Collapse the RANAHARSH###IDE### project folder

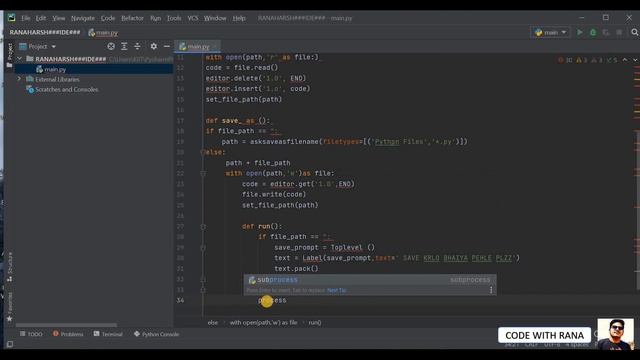pyautogui.click(x=19, y=59)
